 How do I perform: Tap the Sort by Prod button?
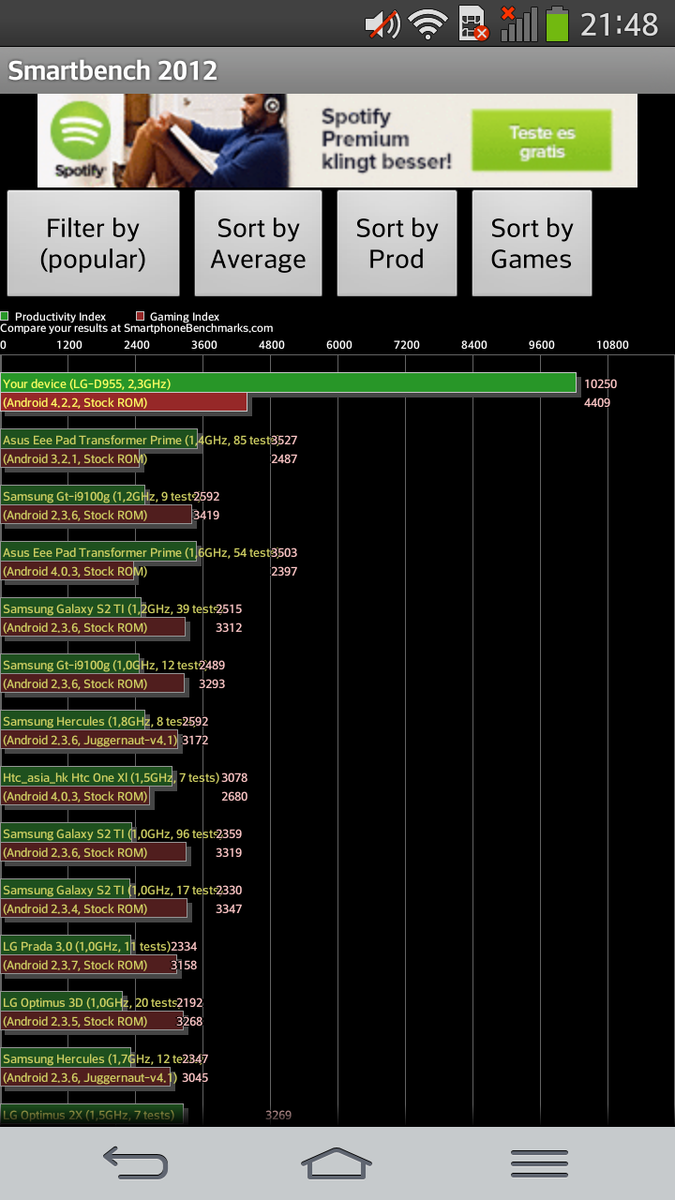tap(397, 243)
